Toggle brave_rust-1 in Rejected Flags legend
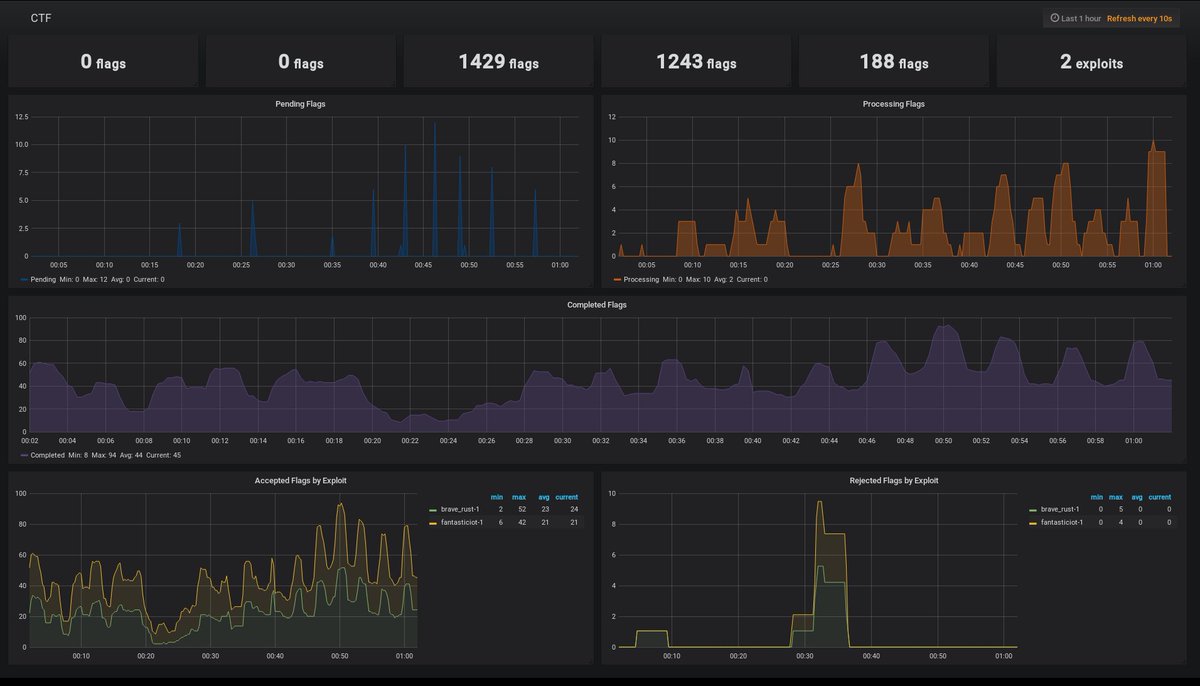 coord(1060,510)
